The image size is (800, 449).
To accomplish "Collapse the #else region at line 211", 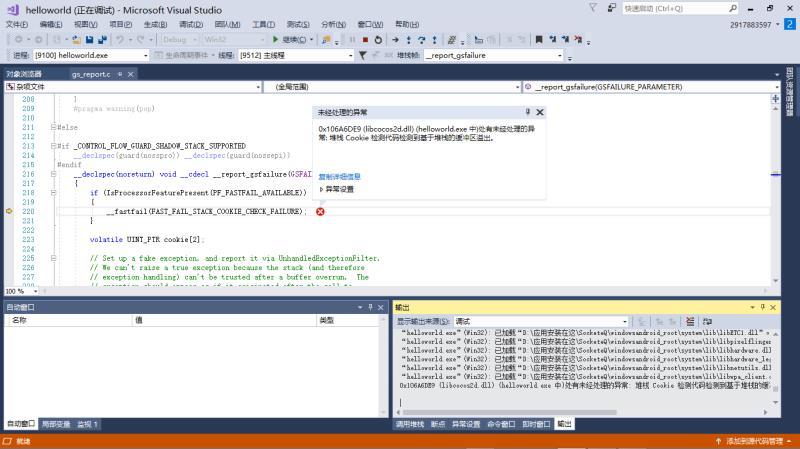I will 54,128.
